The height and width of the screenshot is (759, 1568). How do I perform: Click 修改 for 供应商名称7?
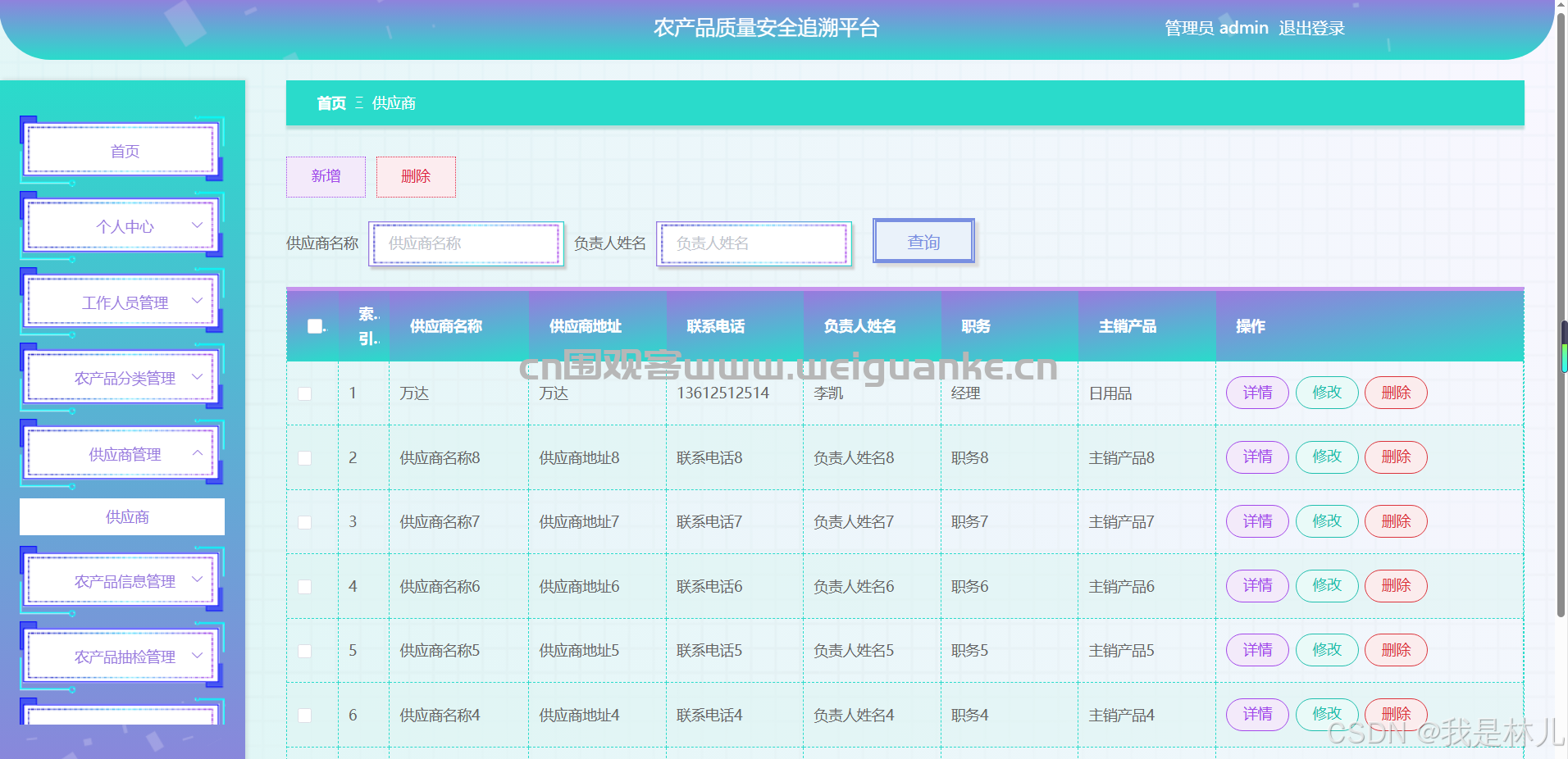(1327, 521)
